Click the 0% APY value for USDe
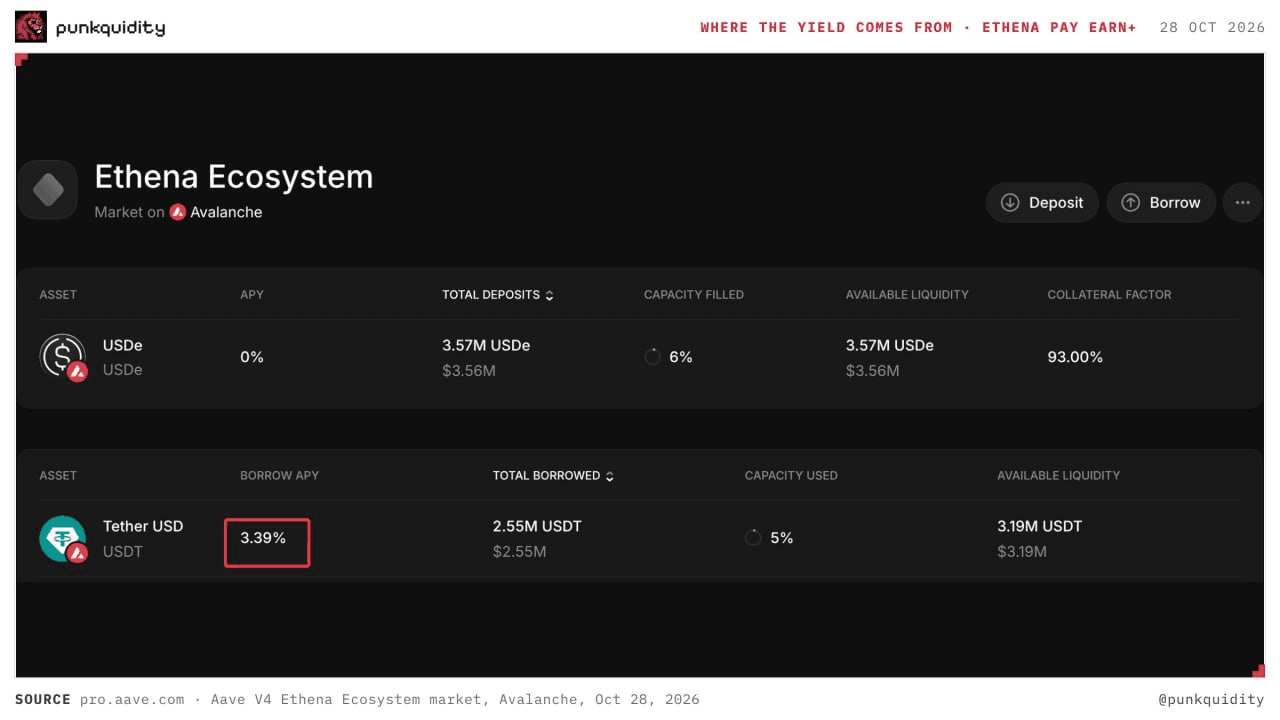This screenshot has height=720, width=1280. click(252, 357)
